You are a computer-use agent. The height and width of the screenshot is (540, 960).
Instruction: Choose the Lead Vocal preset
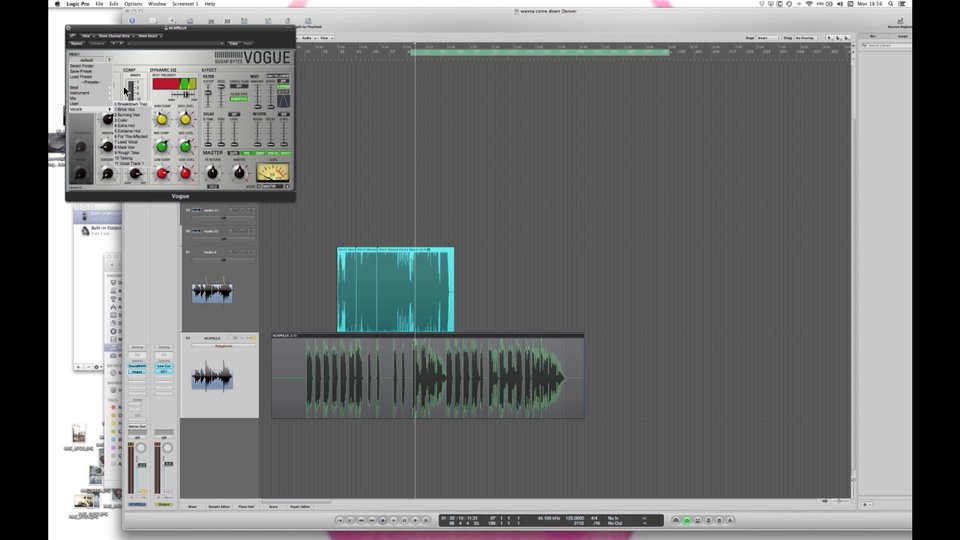[130, 142]
